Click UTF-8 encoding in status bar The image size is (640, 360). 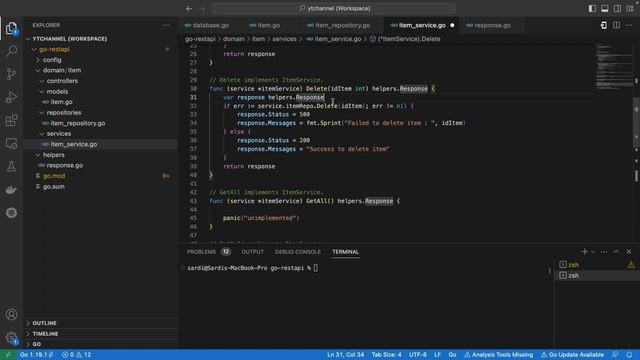418,355
